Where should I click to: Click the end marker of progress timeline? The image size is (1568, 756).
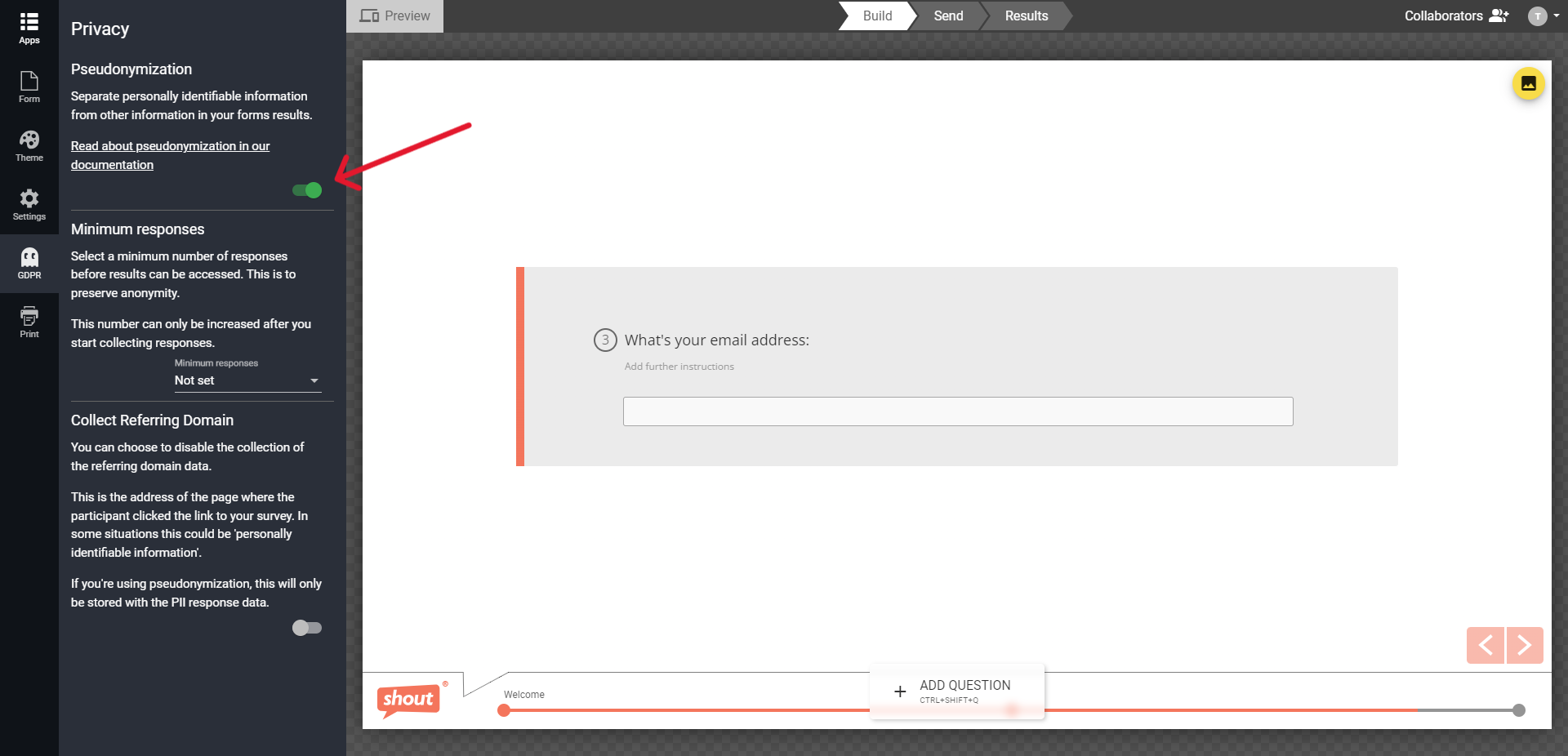(x=1519, y=710)
